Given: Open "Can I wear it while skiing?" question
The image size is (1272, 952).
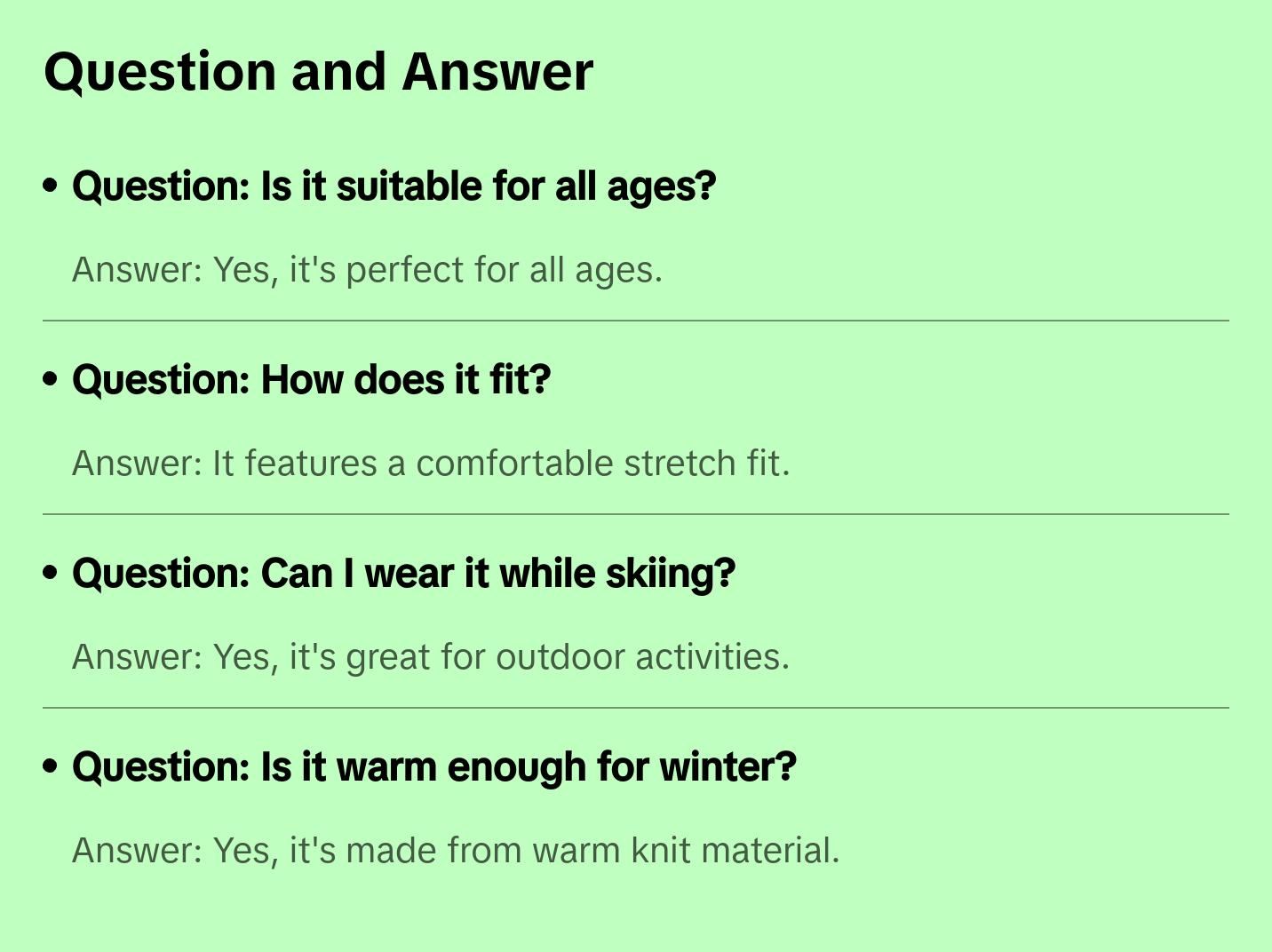Looking at the screenshot, I should (x=403, y=574).
